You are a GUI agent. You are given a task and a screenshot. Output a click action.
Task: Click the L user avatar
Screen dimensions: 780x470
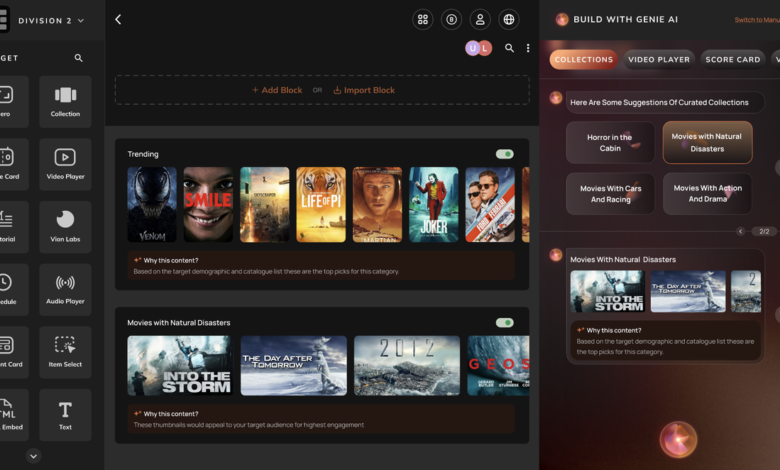(485, 48)
